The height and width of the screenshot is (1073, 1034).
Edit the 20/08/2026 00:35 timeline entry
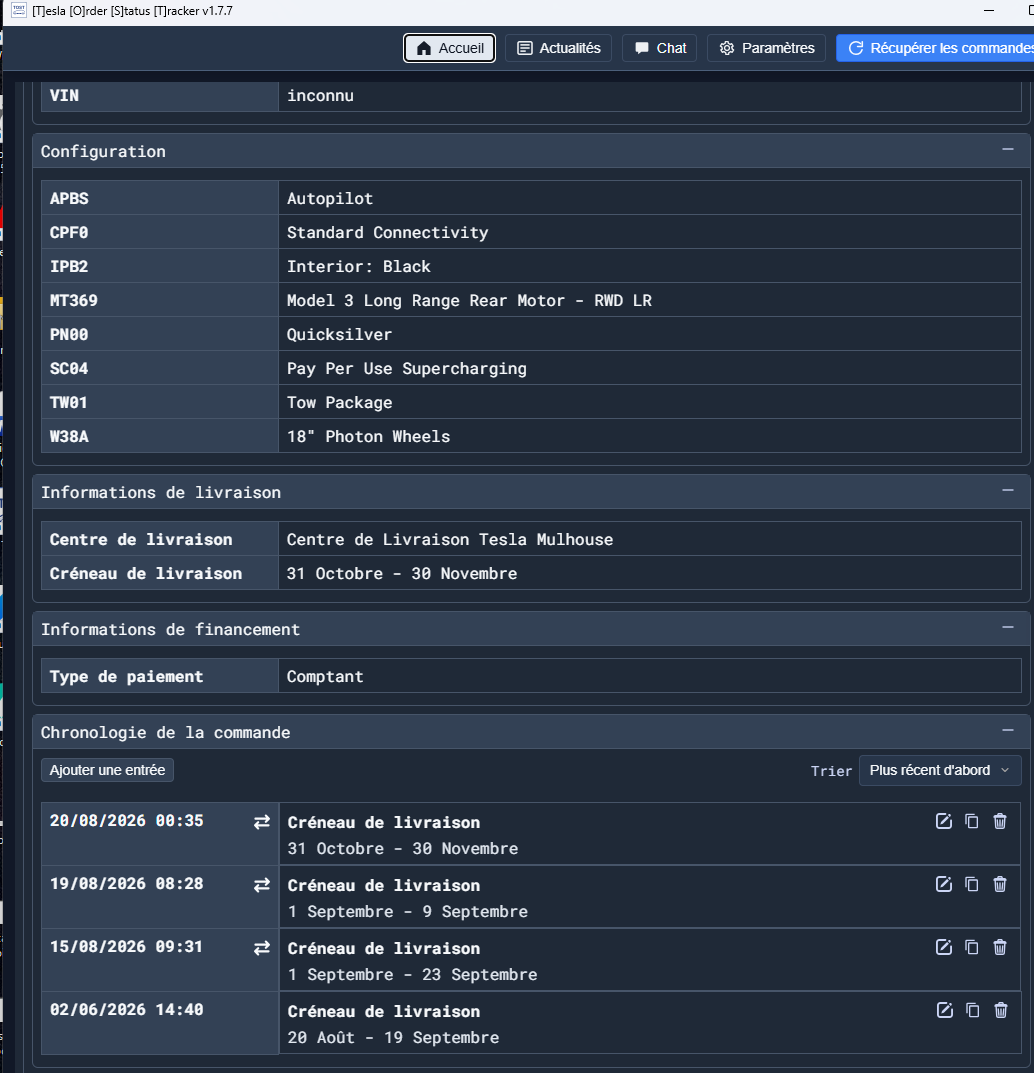[x=944, y=821]
